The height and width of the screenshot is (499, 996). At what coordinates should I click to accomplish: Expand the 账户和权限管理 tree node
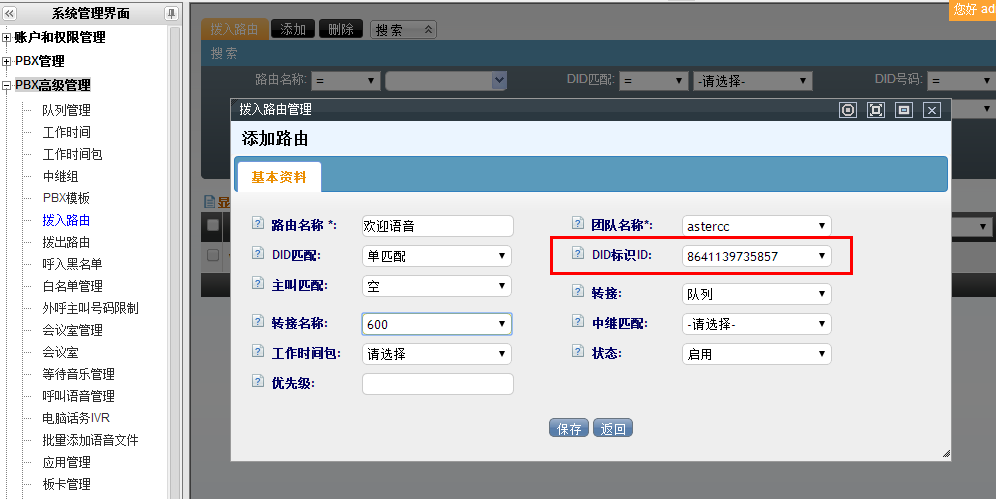pyautogui.click(x=7, y=38)
